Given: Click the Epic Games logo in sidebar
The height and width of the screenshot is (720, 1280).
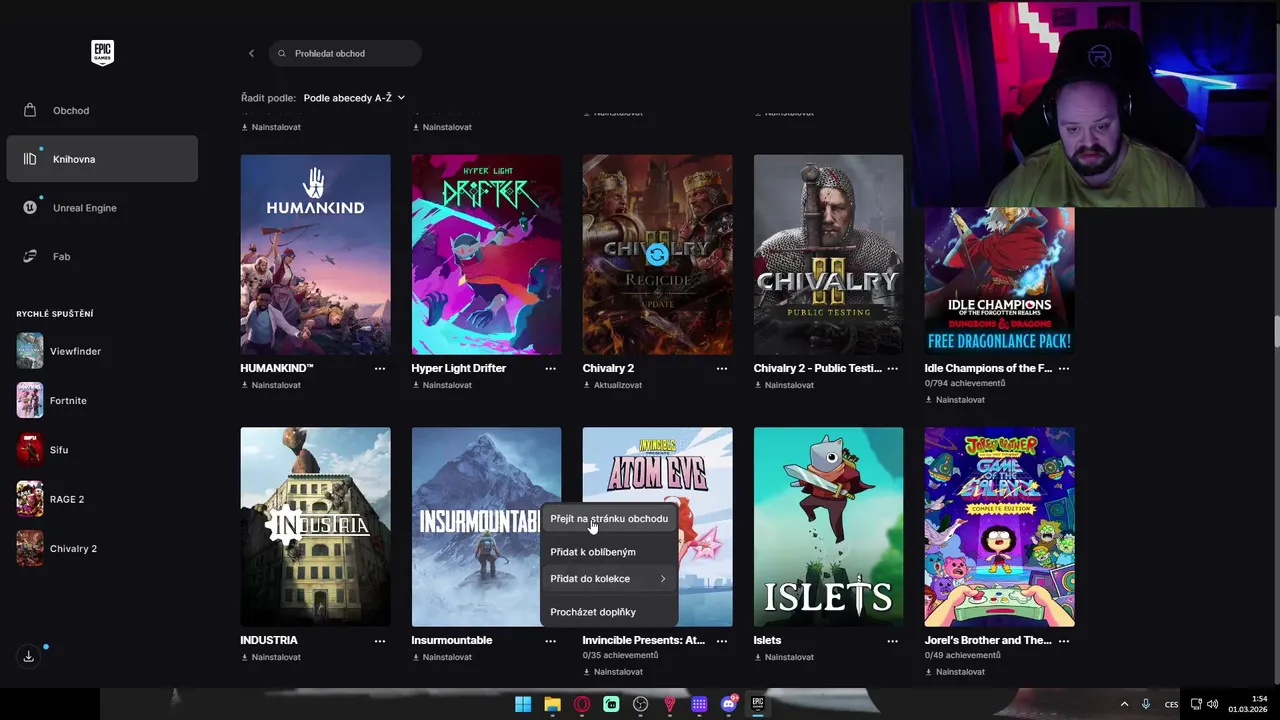Looking at the screenshot, I should point(102,53).
